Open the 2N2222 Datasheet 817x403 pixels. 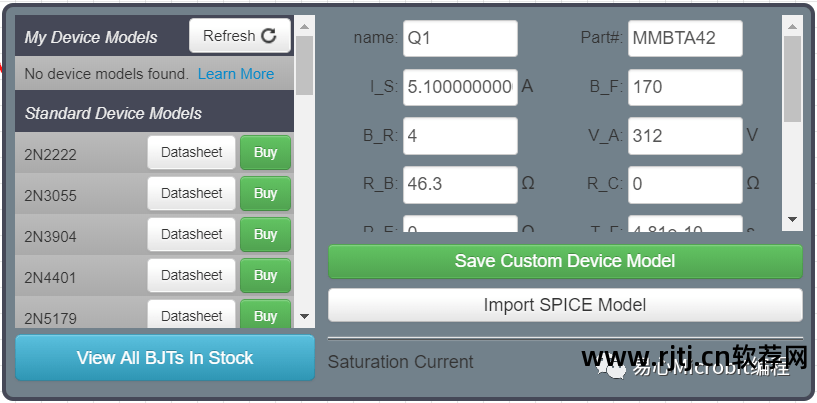pyautogui.click(x=192, y=153)
